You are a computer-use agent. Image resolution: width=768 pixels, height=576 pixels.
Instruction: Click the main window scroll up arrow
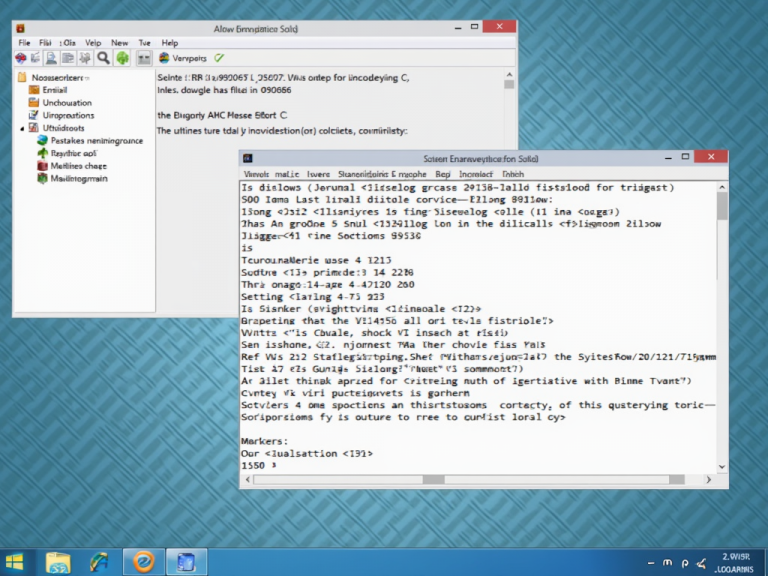point(509,74)
